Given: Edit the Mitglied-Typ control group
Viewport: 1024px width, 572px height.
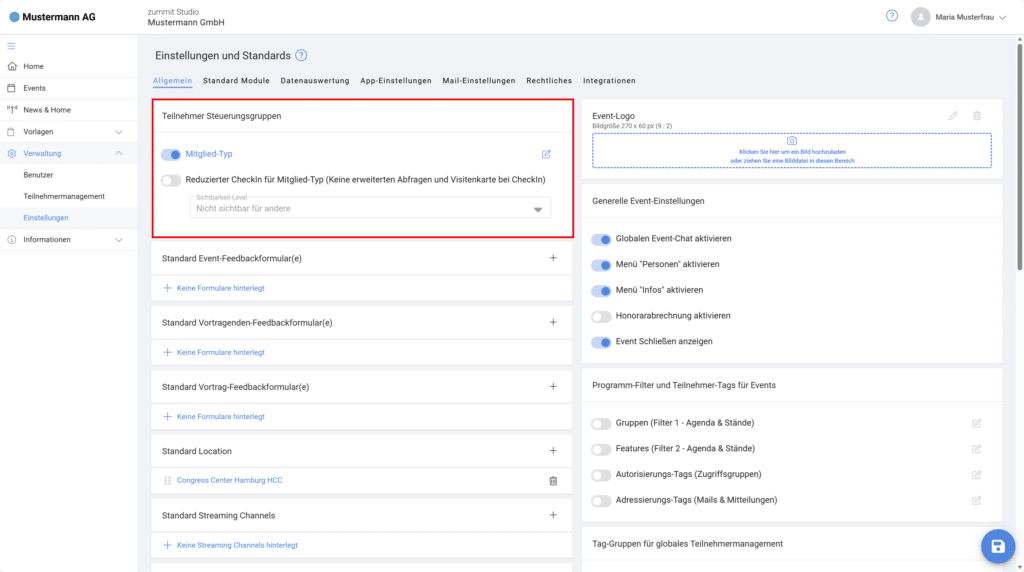Looking at the screenshot, I should [546, 154].
